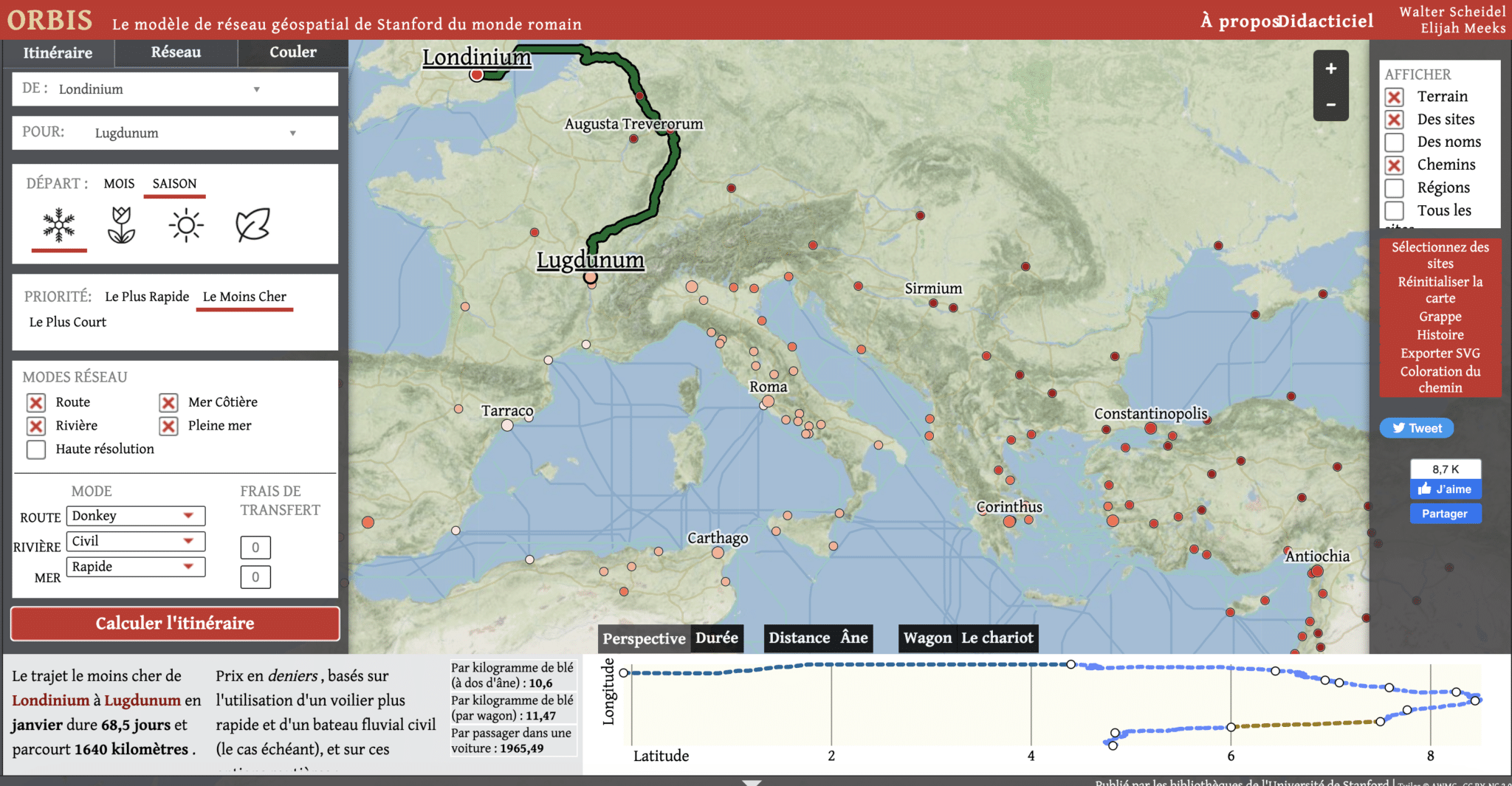Click the Twitter Tweet bird button
The image size is (1512, 786).
1416,428
